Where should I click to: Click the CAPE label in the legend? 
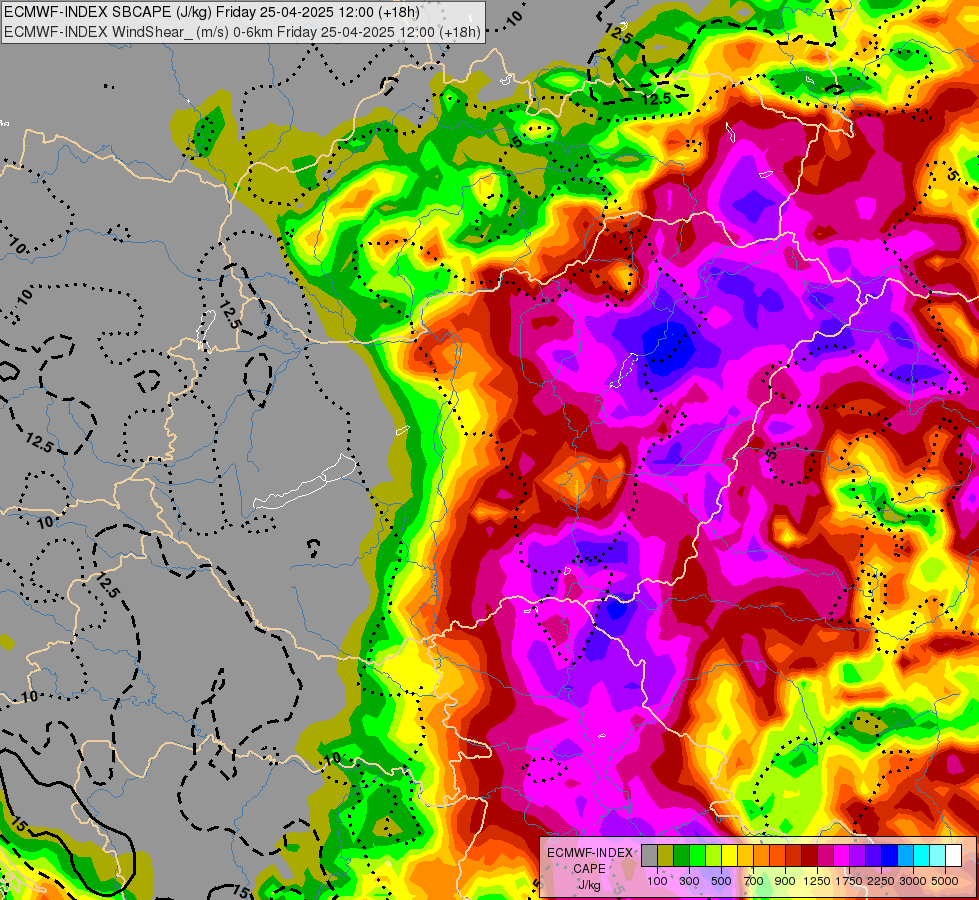(x=589, y=869)
